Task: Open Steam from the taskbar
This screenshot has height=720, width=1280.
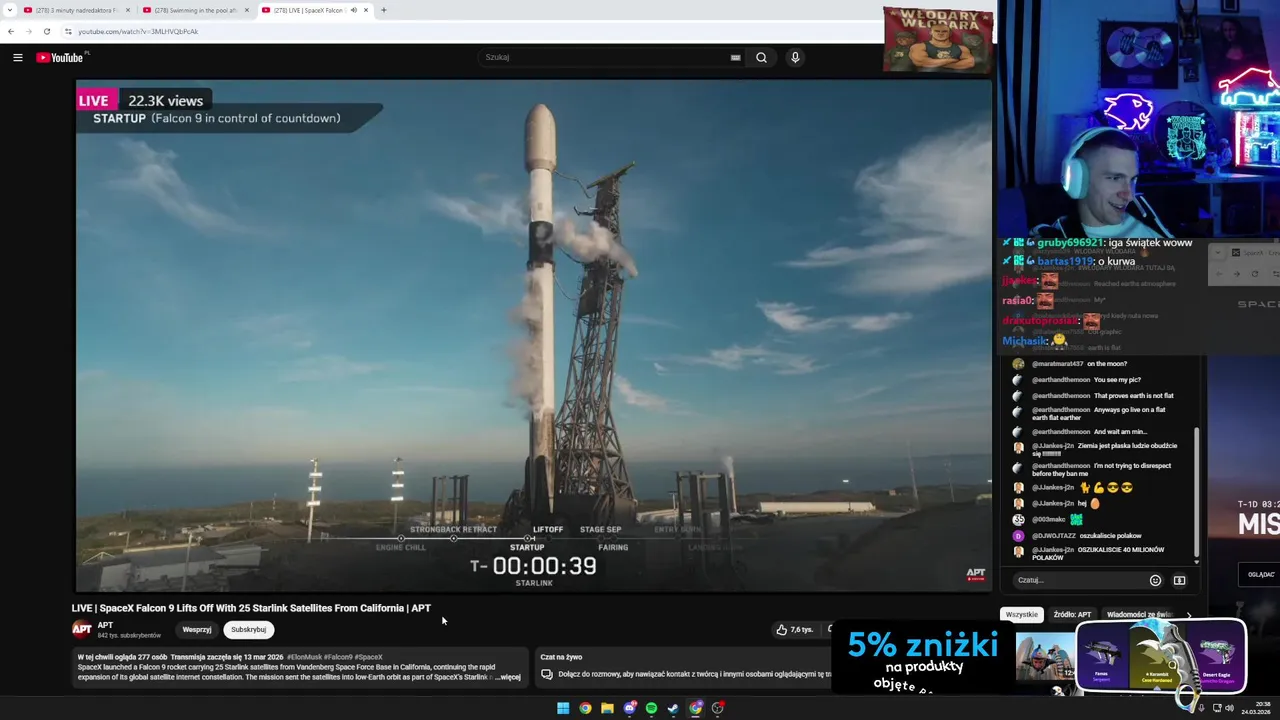Action: (673, 708)
